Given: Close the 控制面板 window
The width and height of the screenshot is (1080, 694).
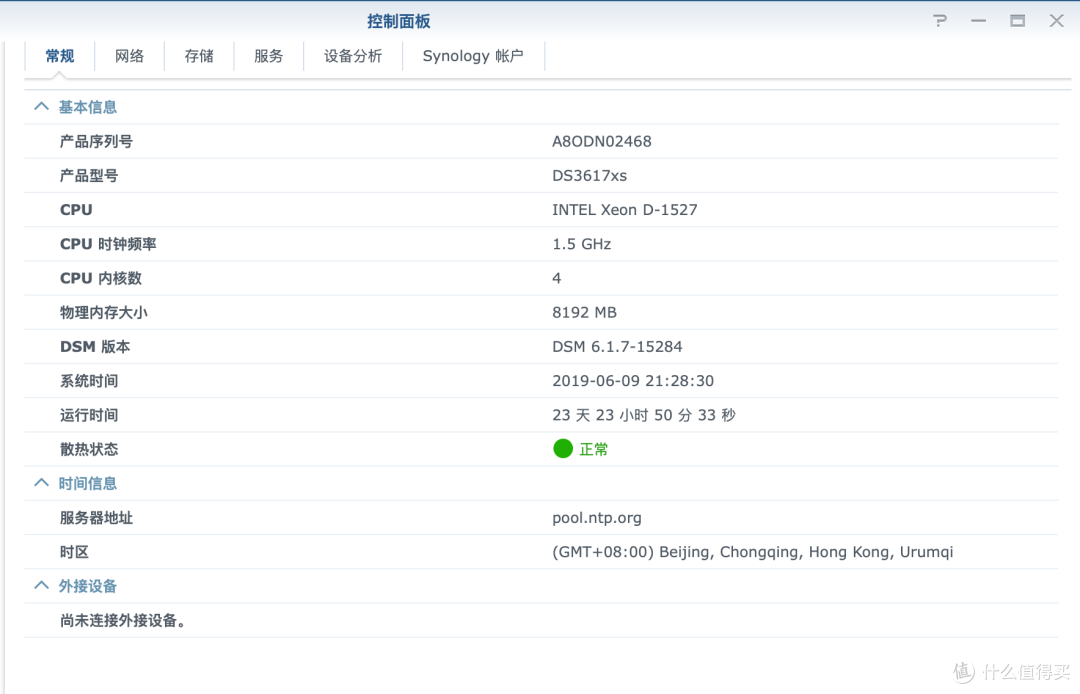Looking at the screenshot, I should point(1057,21).
